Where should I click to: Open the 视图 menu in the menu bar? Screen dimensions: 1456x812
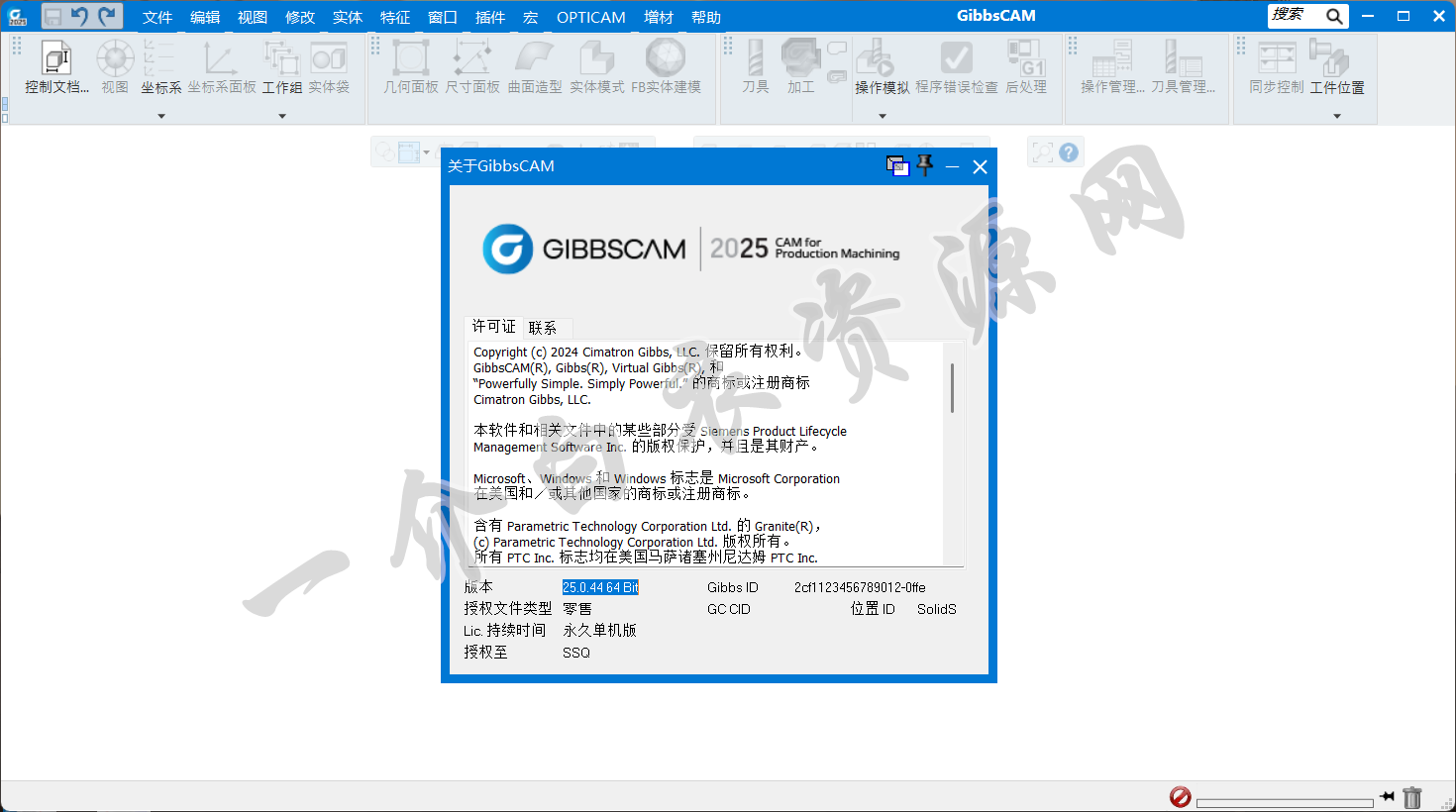click(x=253, y=17)
